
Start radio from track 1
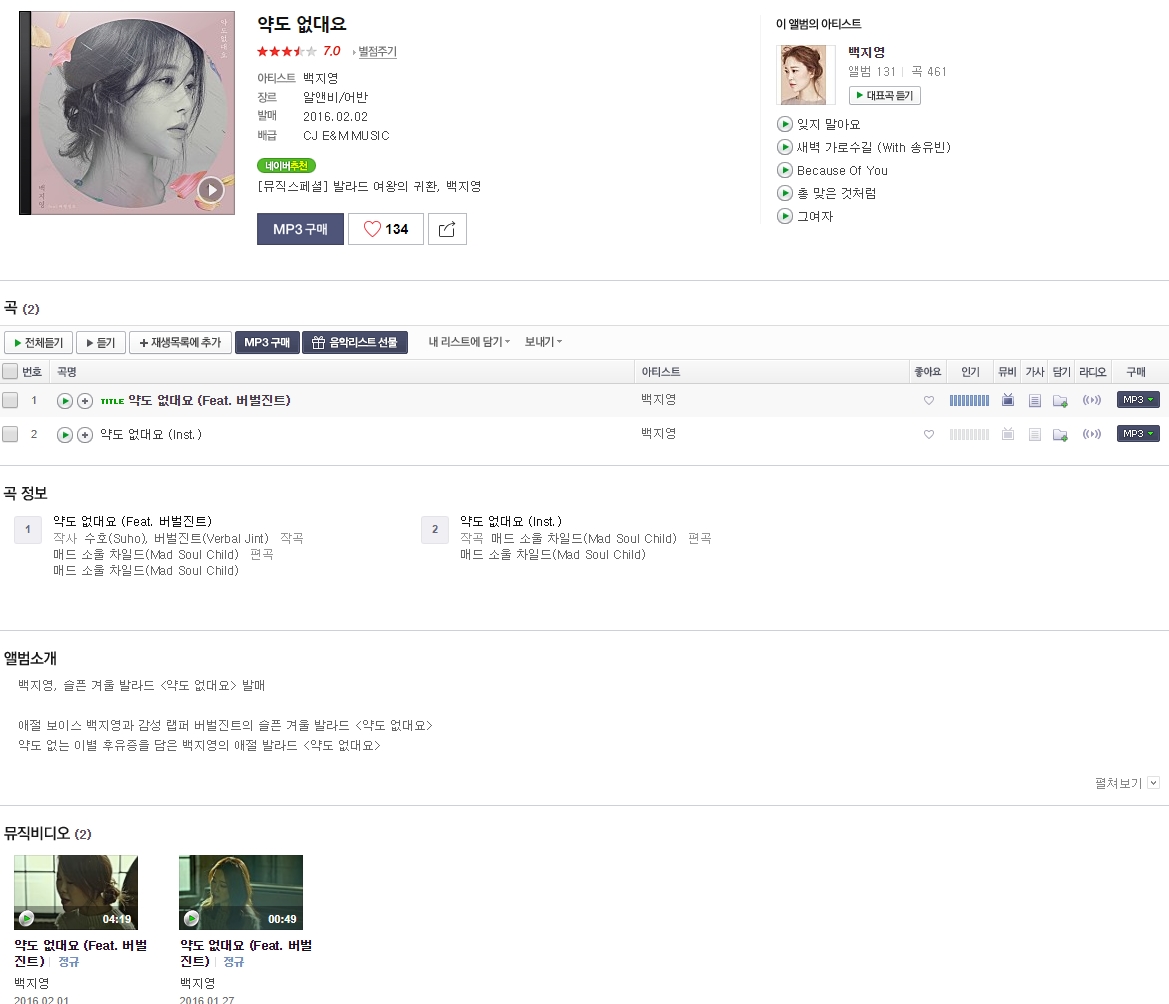pyautogui.click(x=1091, y=400)
